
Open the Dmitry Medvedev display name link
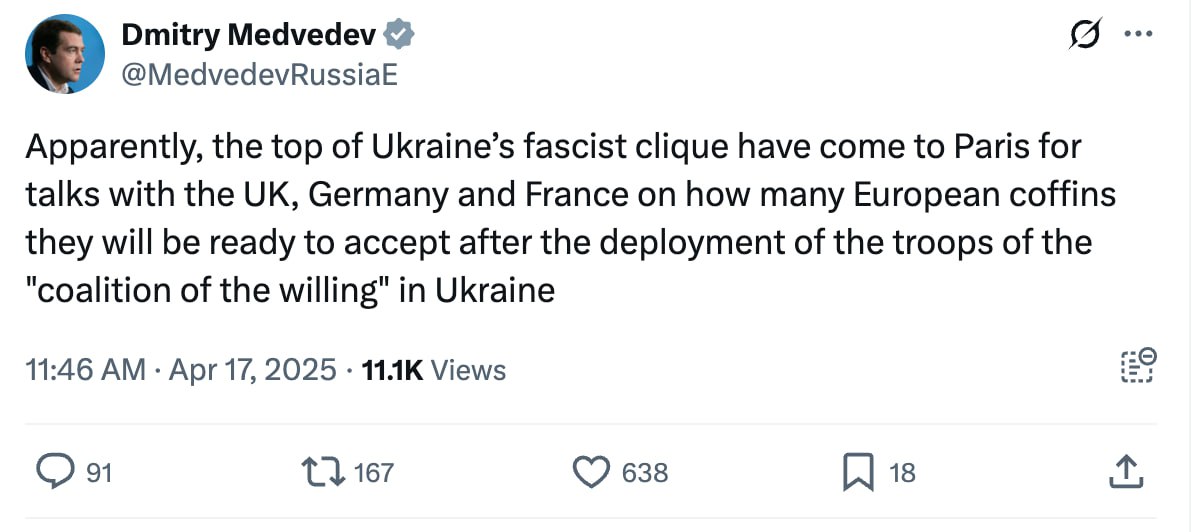pyautogui.click(x=249, y=35)
